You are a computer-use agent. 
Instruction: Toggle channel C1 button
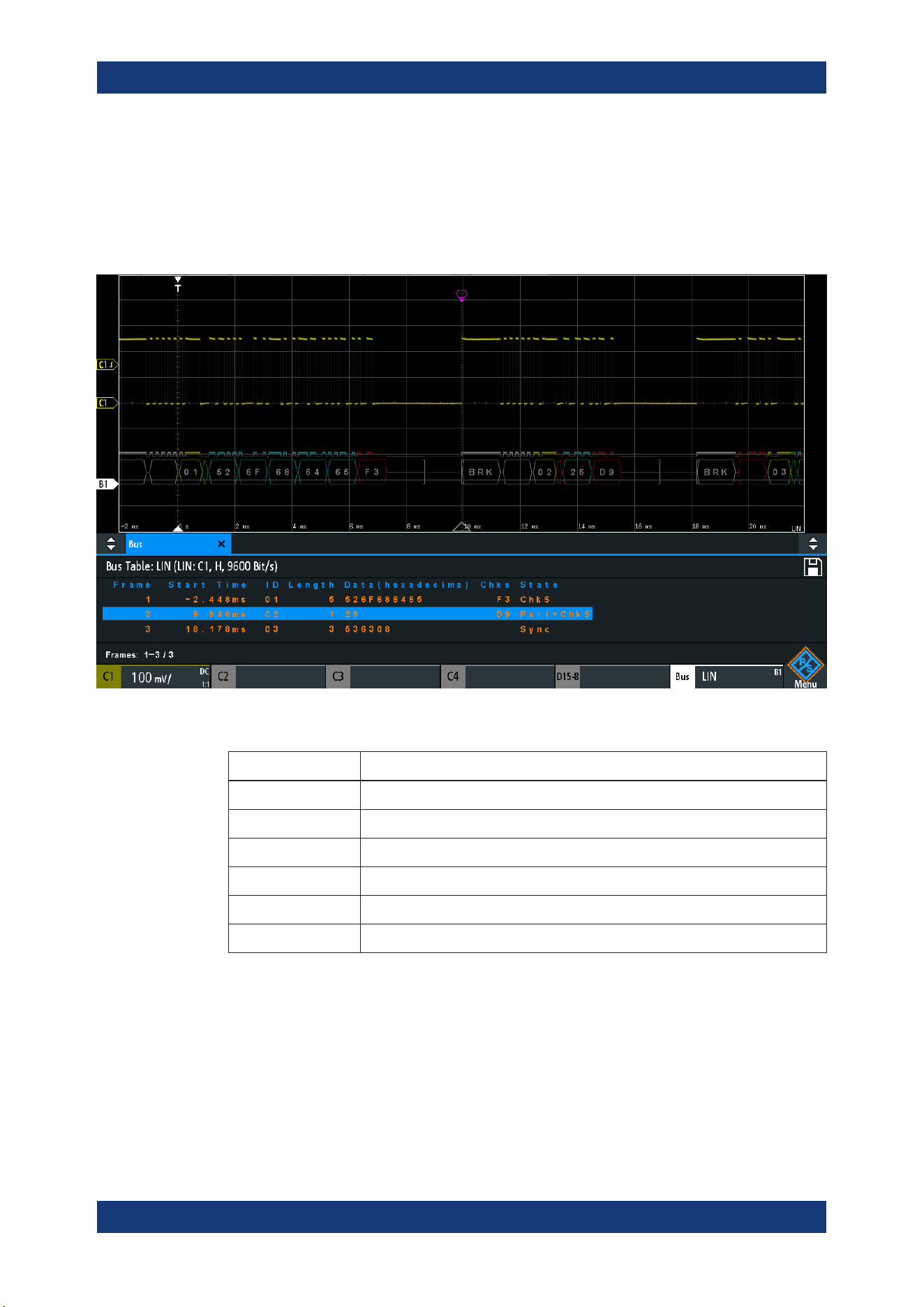(x=108, y=677)
